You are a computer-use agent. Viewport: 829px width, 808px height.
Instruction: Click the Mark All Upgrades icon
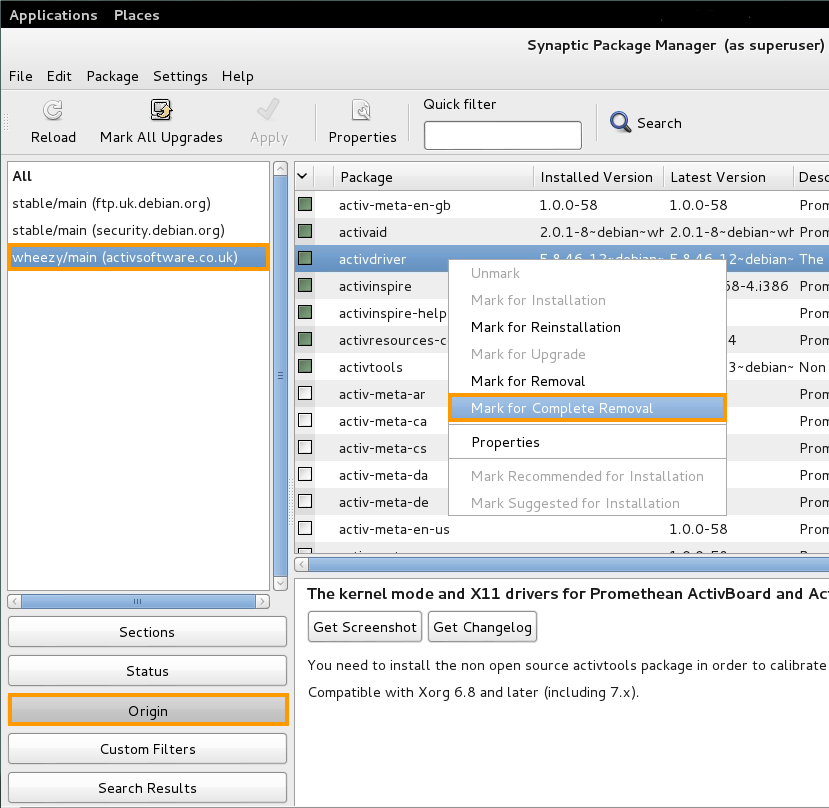point(161,110)
